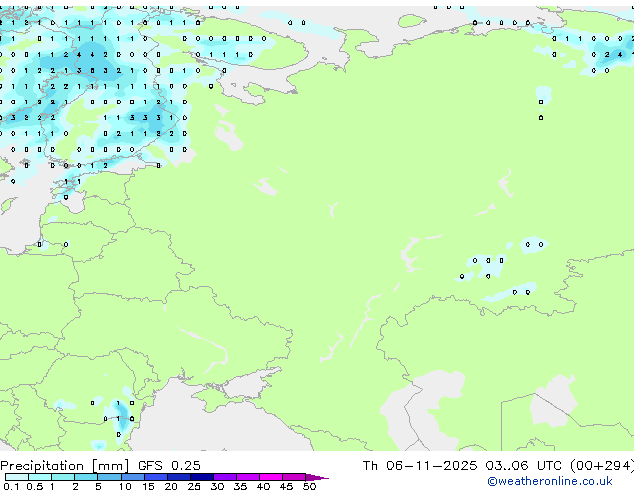Click the 40-45 mm bright magenta legend swatch
This screenshot has width=634, height=490.
271,477
